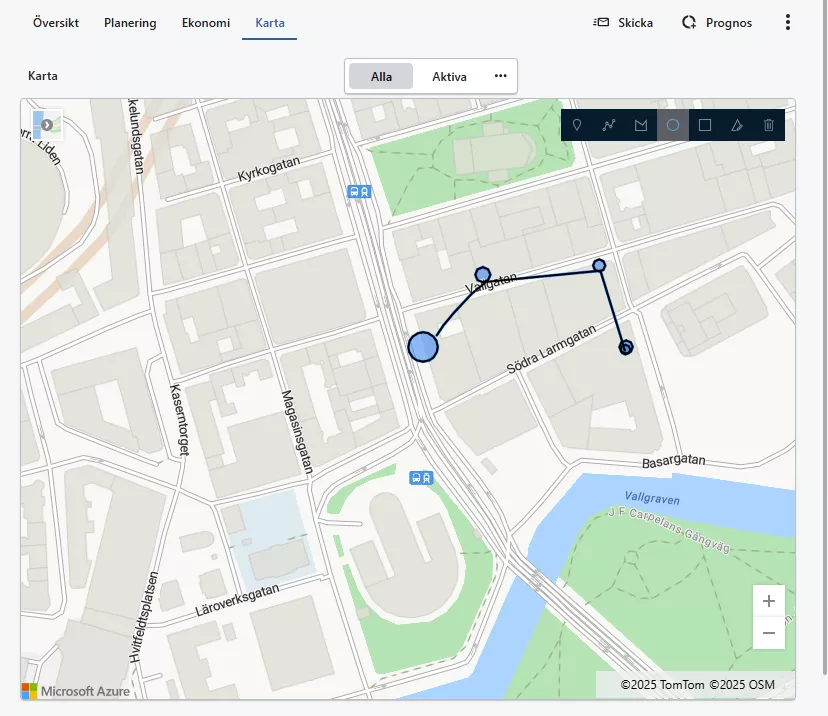This screenshot has width=828, height=716.
Task: Activate the erase shapes tool
Action: pos(737,125)
